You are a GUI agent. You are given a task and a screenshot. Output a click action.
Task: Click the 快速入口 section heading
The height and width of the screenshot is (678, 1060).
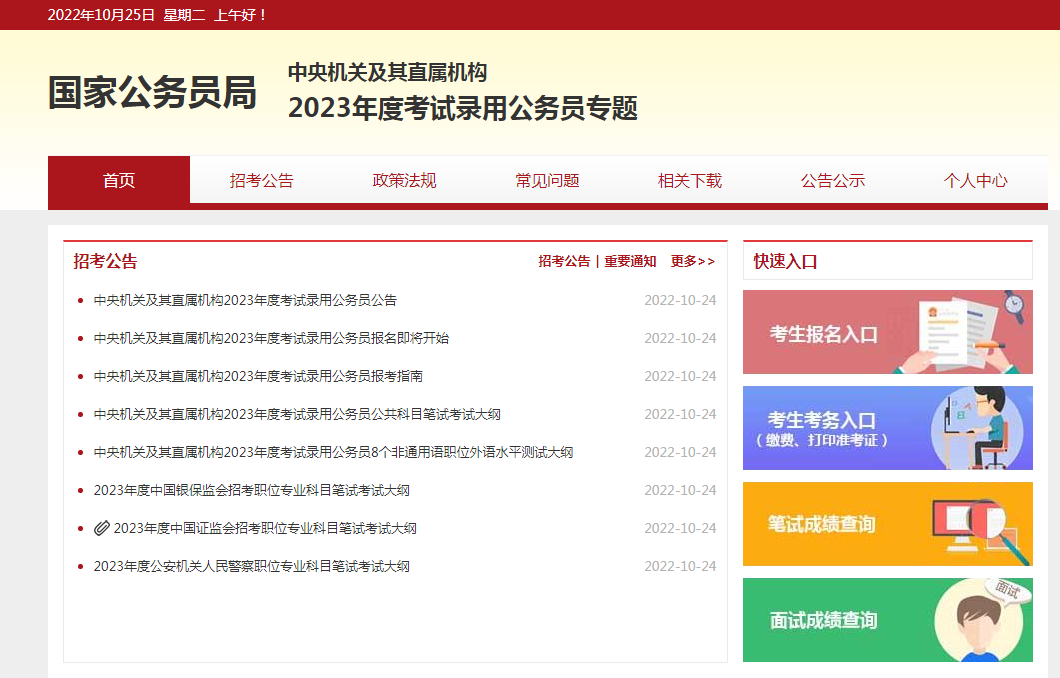pyautogui.click(x=786, y=262)
